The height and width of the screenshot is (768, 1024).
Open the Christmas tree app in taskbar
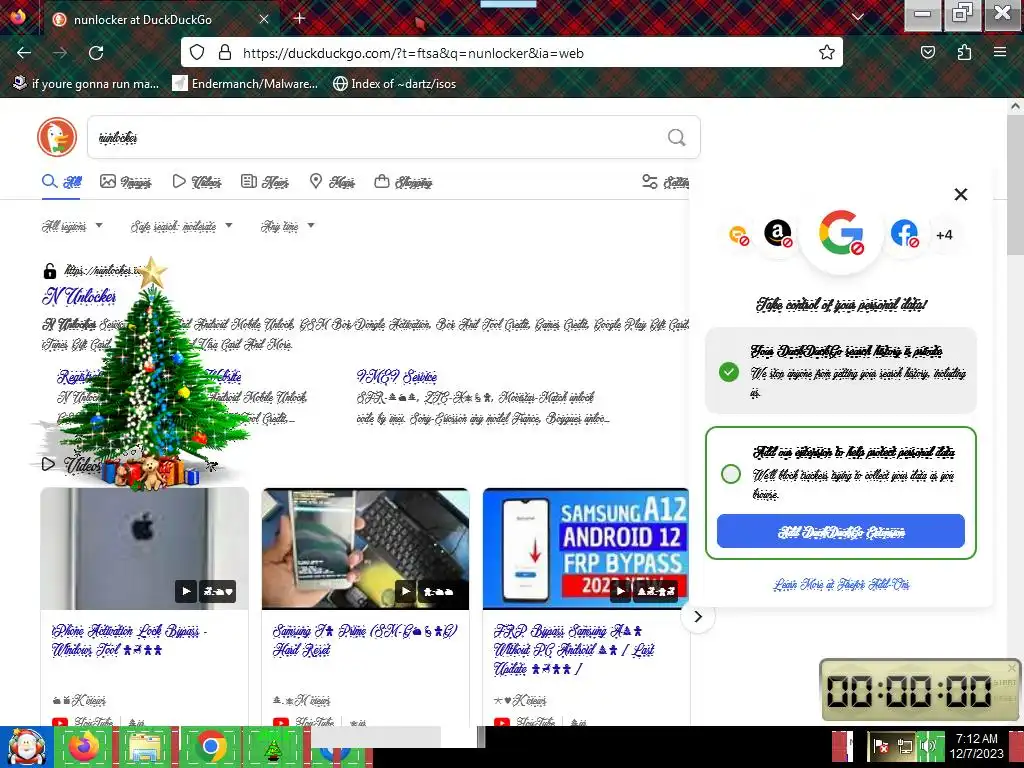pos(272,747)
